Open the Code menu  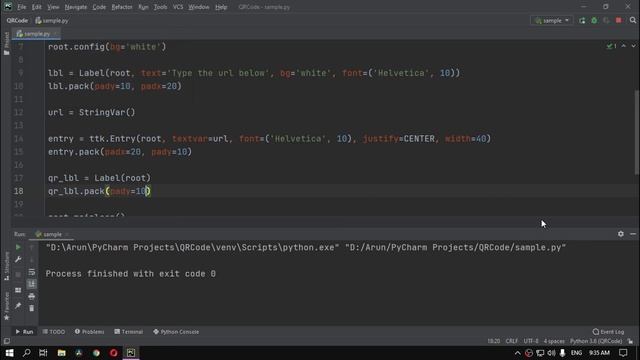99,7
